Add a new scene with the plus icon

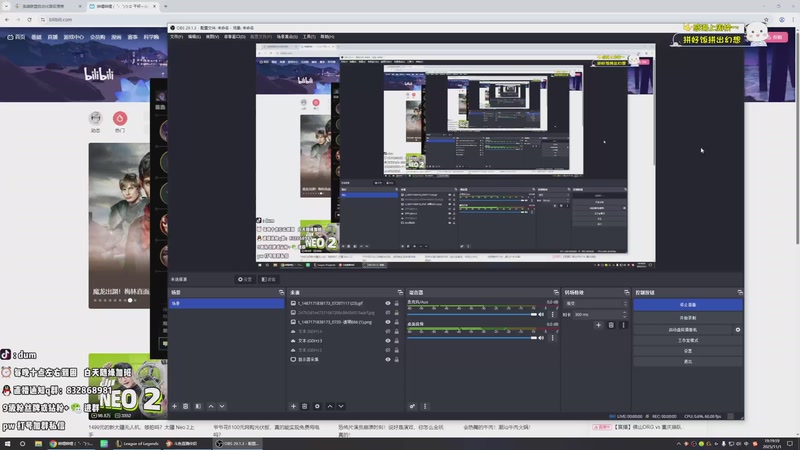174,406
